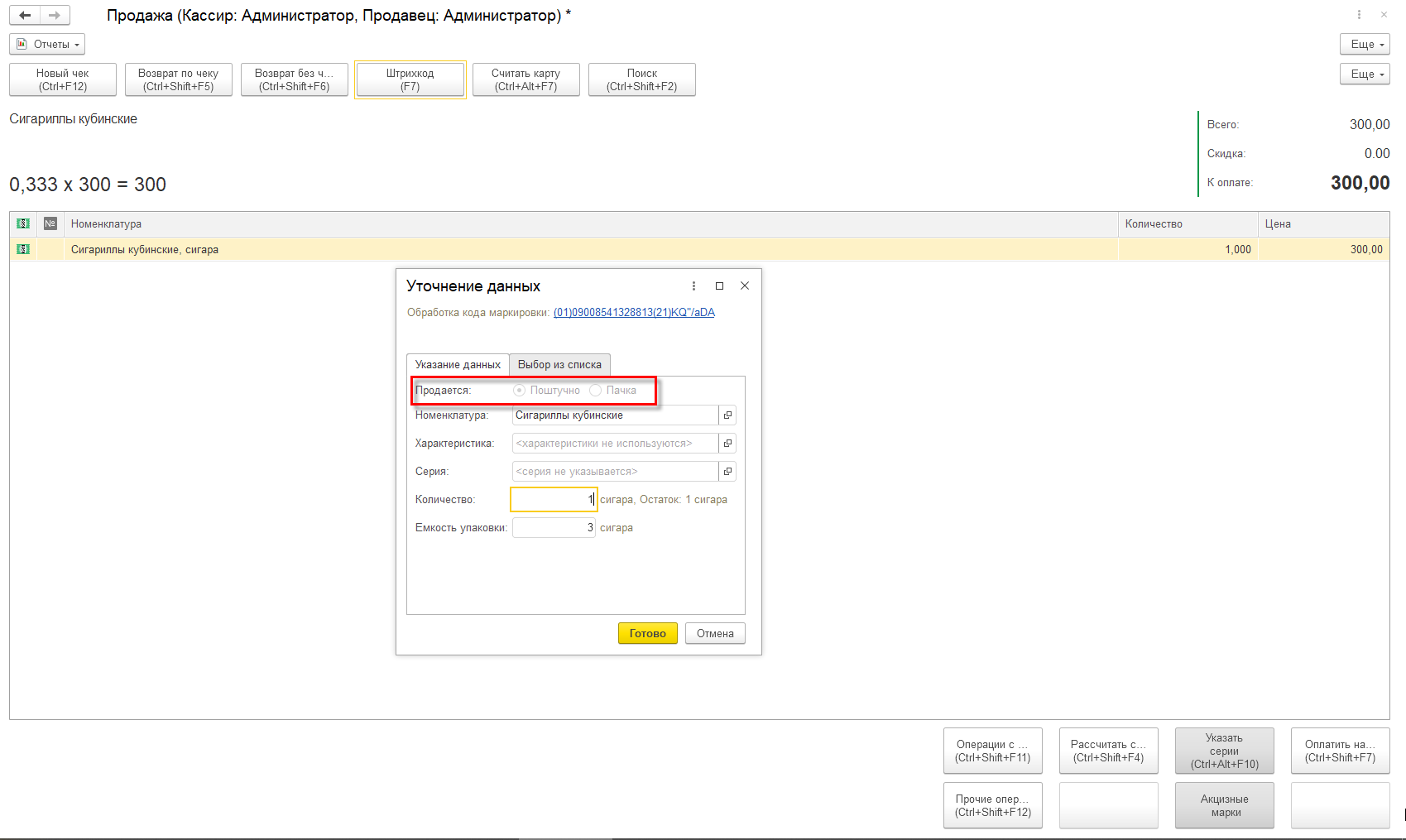Click the green icon in table header
1406x840 pixels.
point(23,224)
